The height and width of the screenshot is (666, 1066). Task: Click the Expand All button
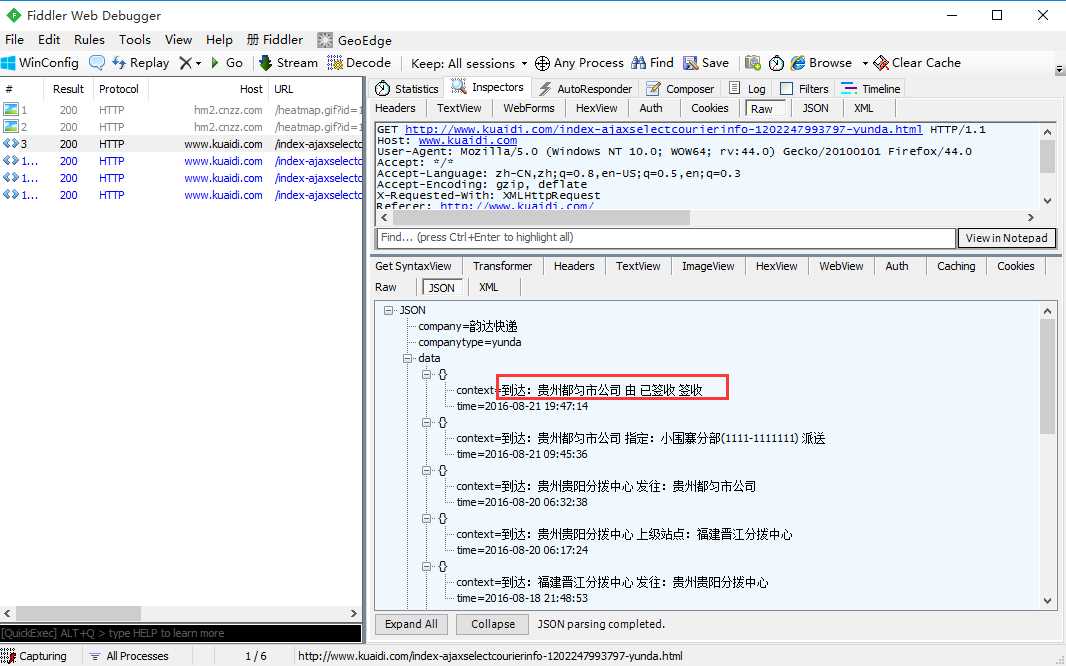tap(411, 624)
